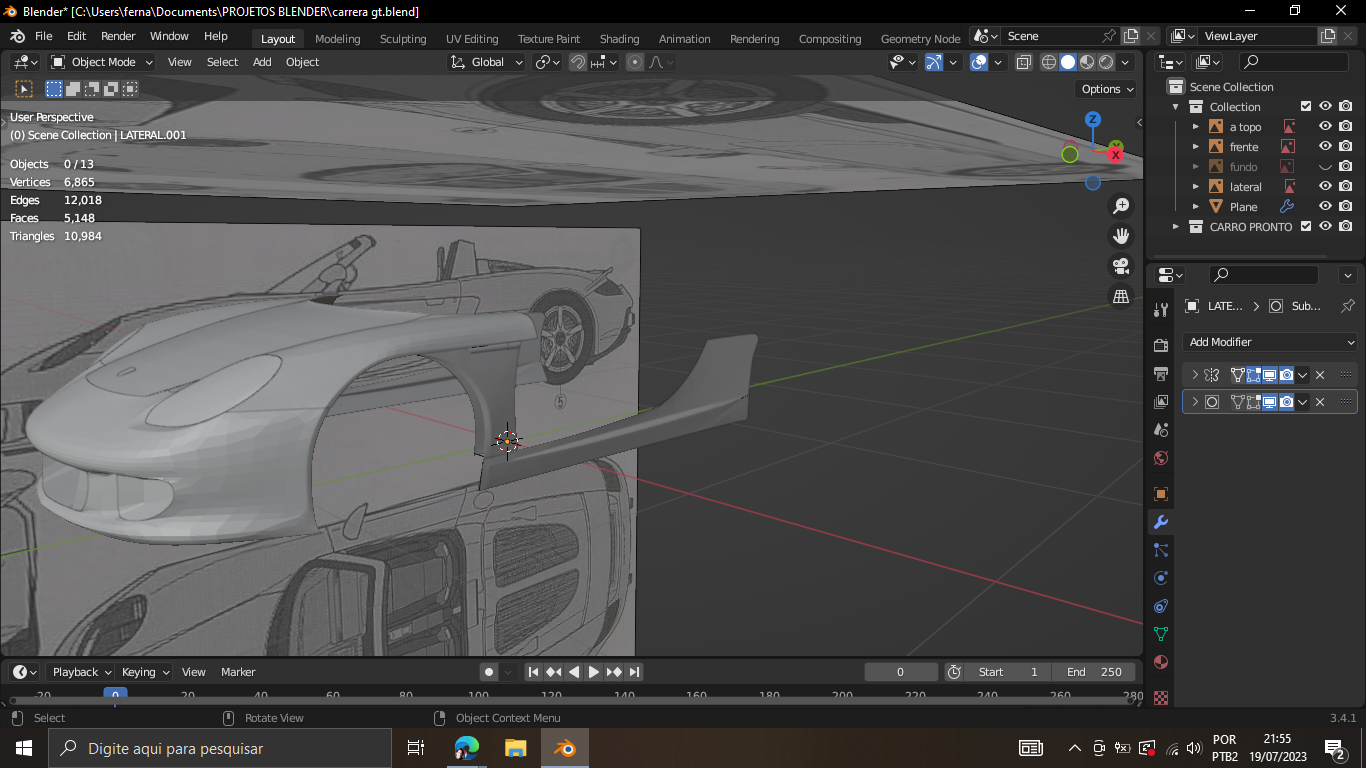The height and width of the screenshot is (768, 1366).
Task: Click the zoom magnifier icon in viewport
Action: click(1121, 206)
